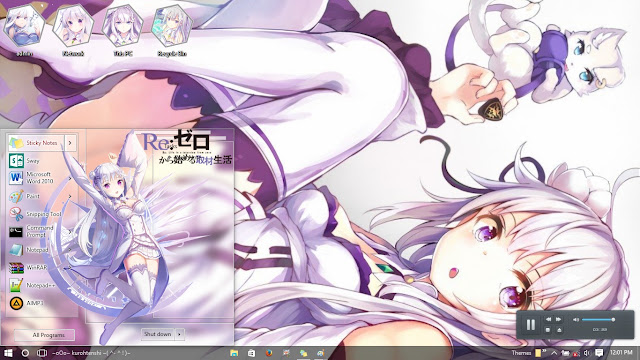Expand the Notepad jump list arrow
Image resolution: width=640 pixels, height=360 pixels.
(x=70, y=249)
